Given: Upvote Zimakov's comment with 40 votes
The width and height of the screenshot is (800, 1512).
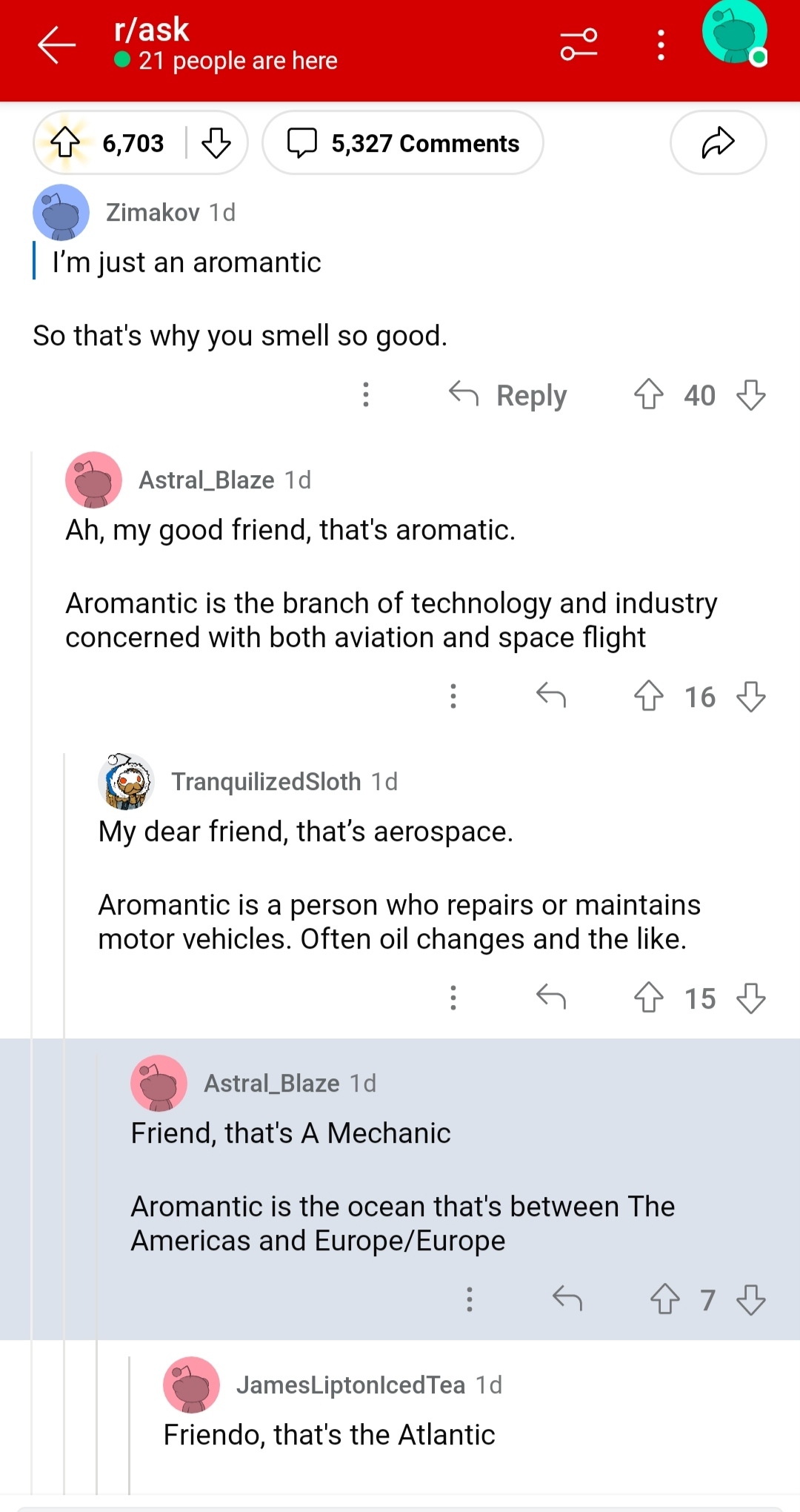Looking at the screenshot, I should coord(649,394).
